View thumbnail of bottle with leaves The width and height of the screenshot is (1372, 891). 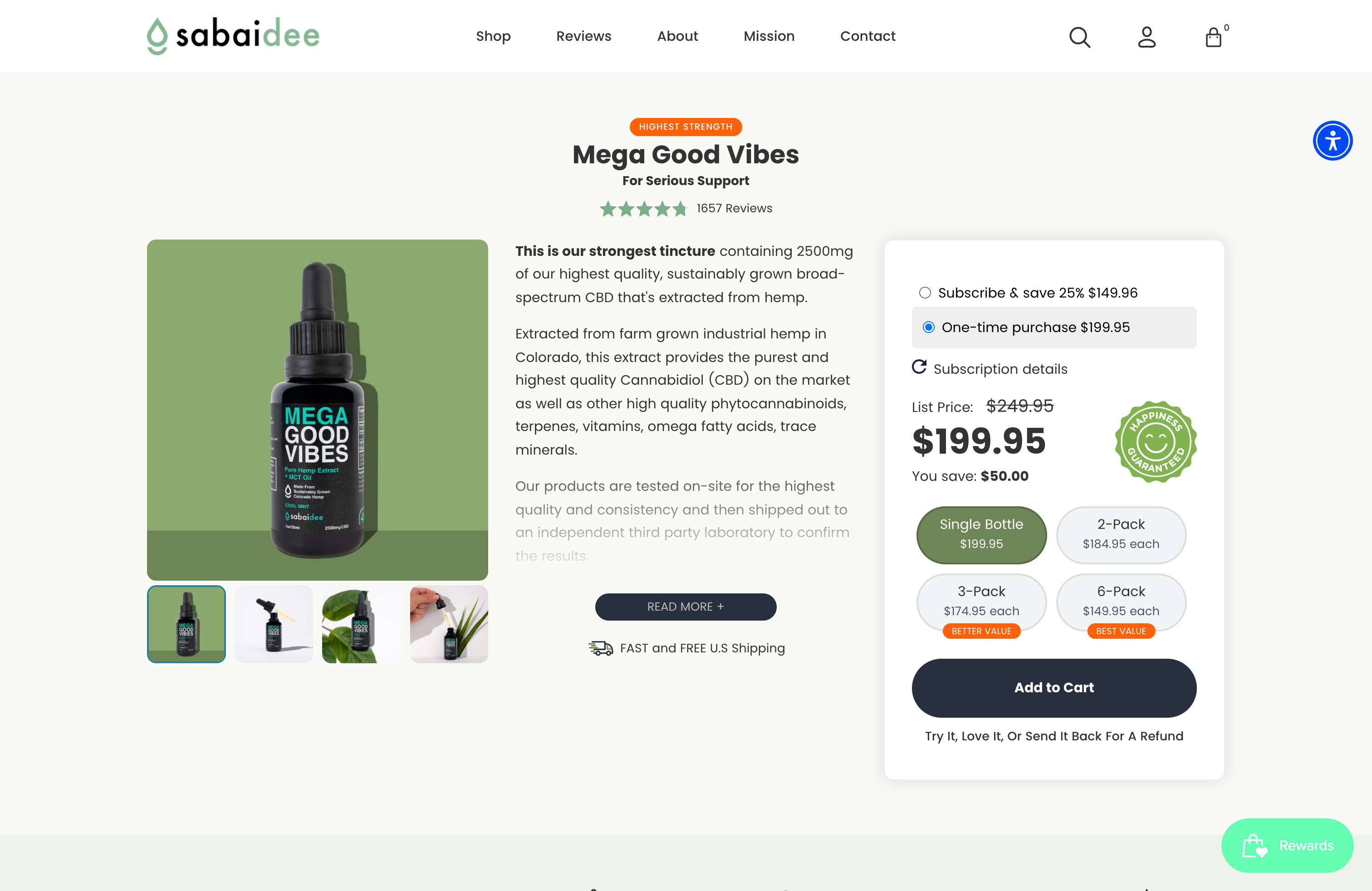362,624
